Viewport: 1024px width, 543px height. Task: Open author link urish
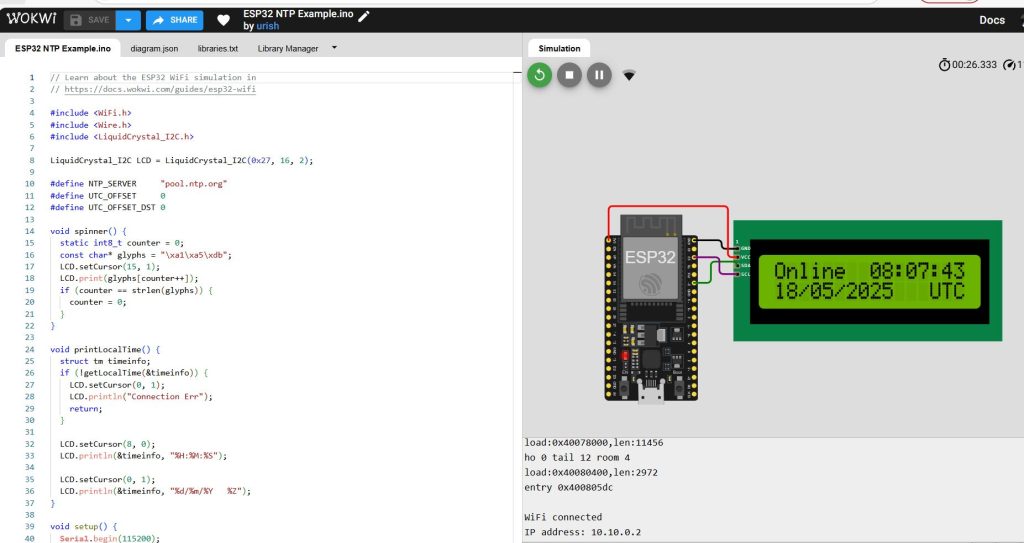(x=267, y=26)
